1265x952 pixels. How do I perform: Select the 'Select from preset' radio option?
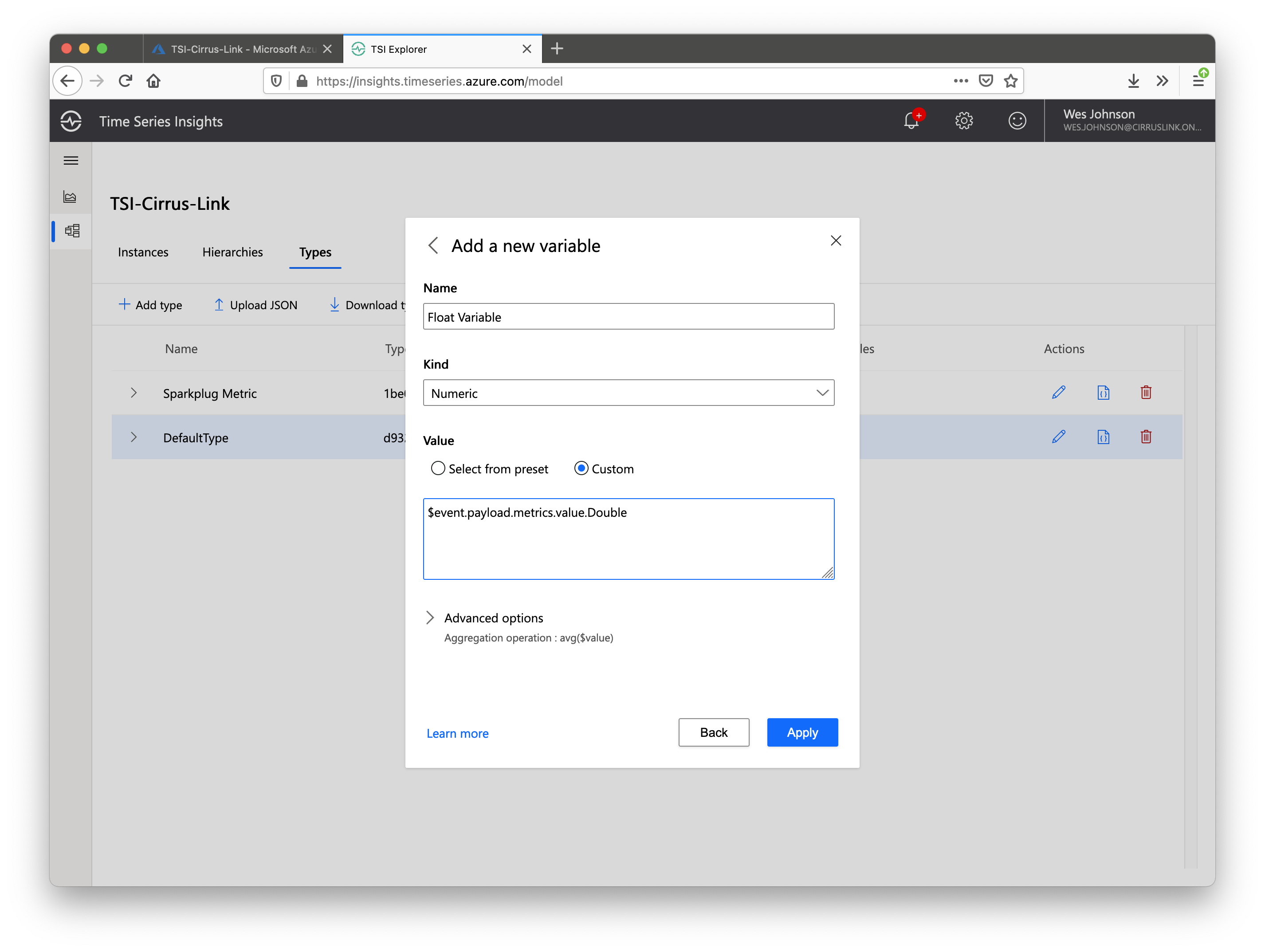(438, 468)
